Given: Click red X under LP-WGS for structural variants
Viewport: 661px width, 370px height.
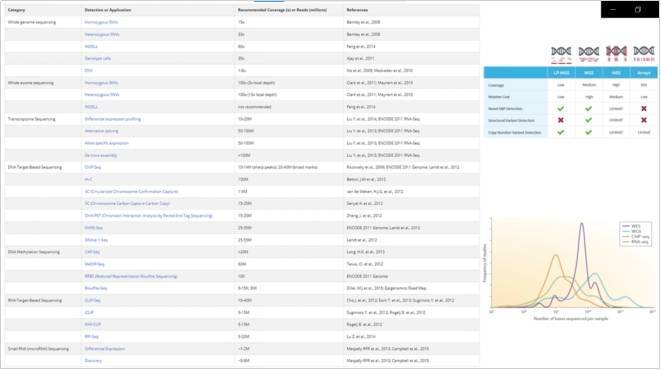Looking at the screenshot, I should (561, 121).
